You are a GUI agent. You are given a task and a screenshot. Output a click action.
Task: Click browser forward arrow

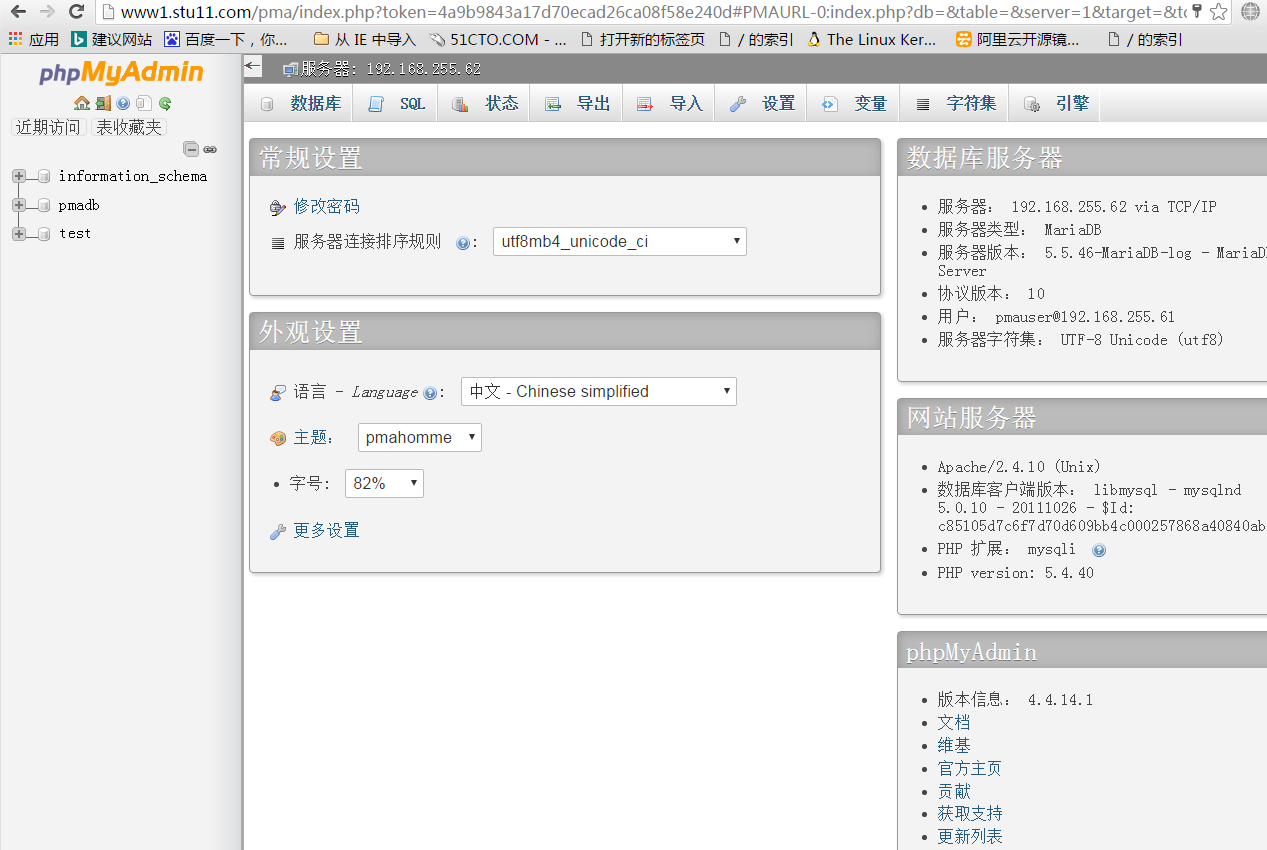(47, 12)
